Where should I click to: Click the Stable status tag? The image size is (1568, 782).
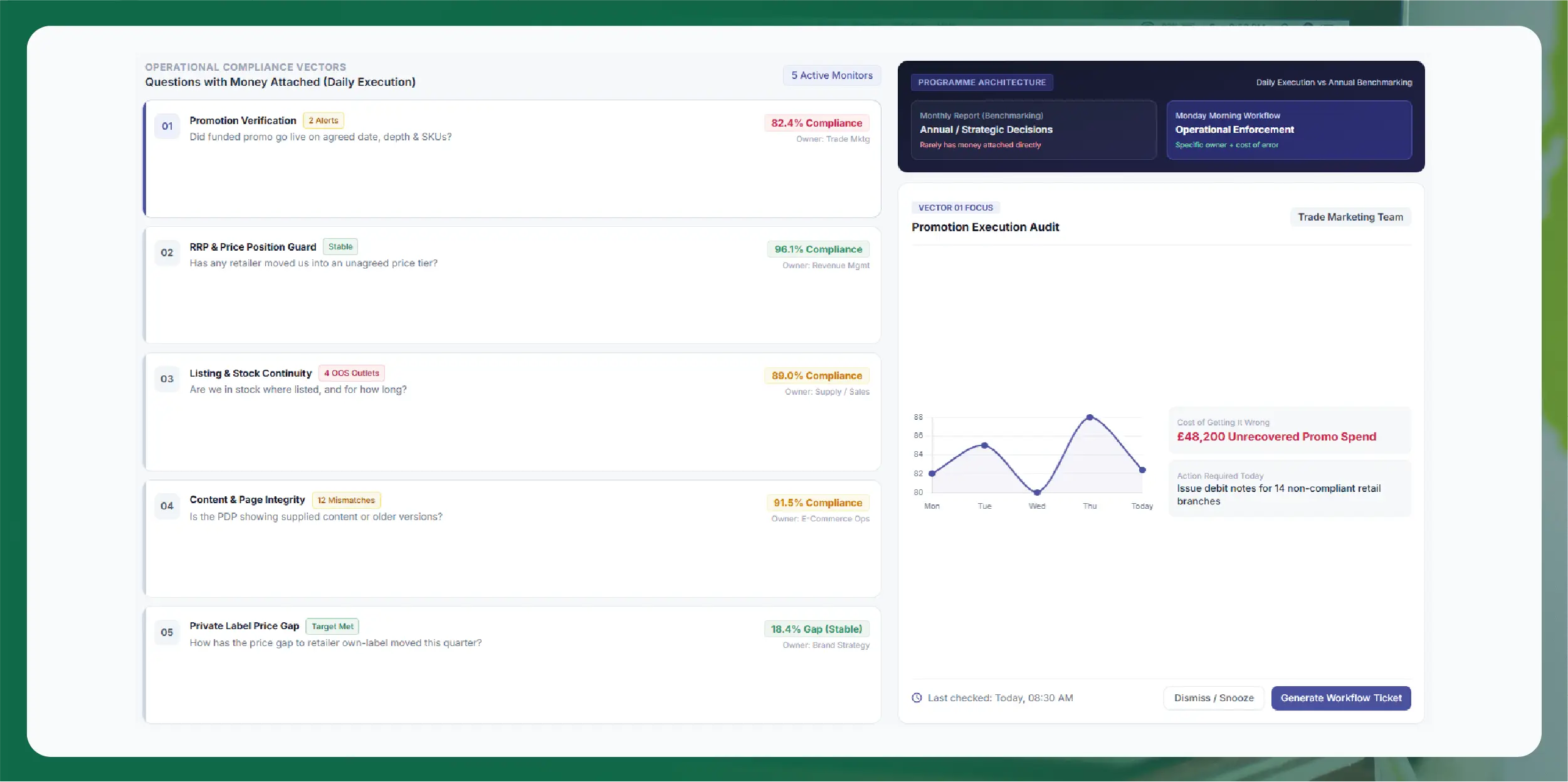[340, 247]
